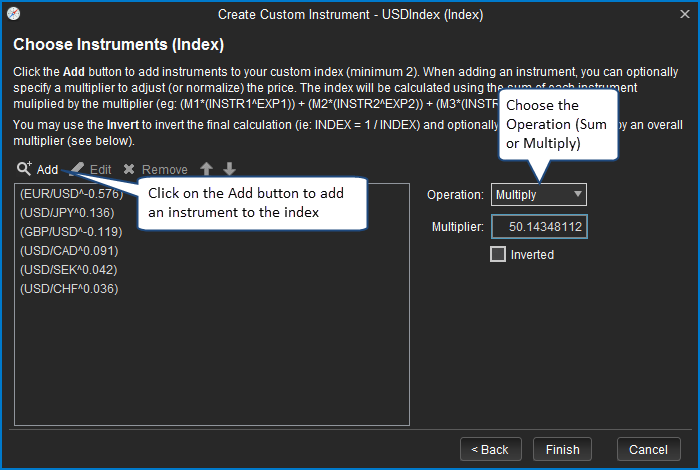The image size is (700, 470).
Task: Go to previous step with Back button
Action: click(490, 449)
